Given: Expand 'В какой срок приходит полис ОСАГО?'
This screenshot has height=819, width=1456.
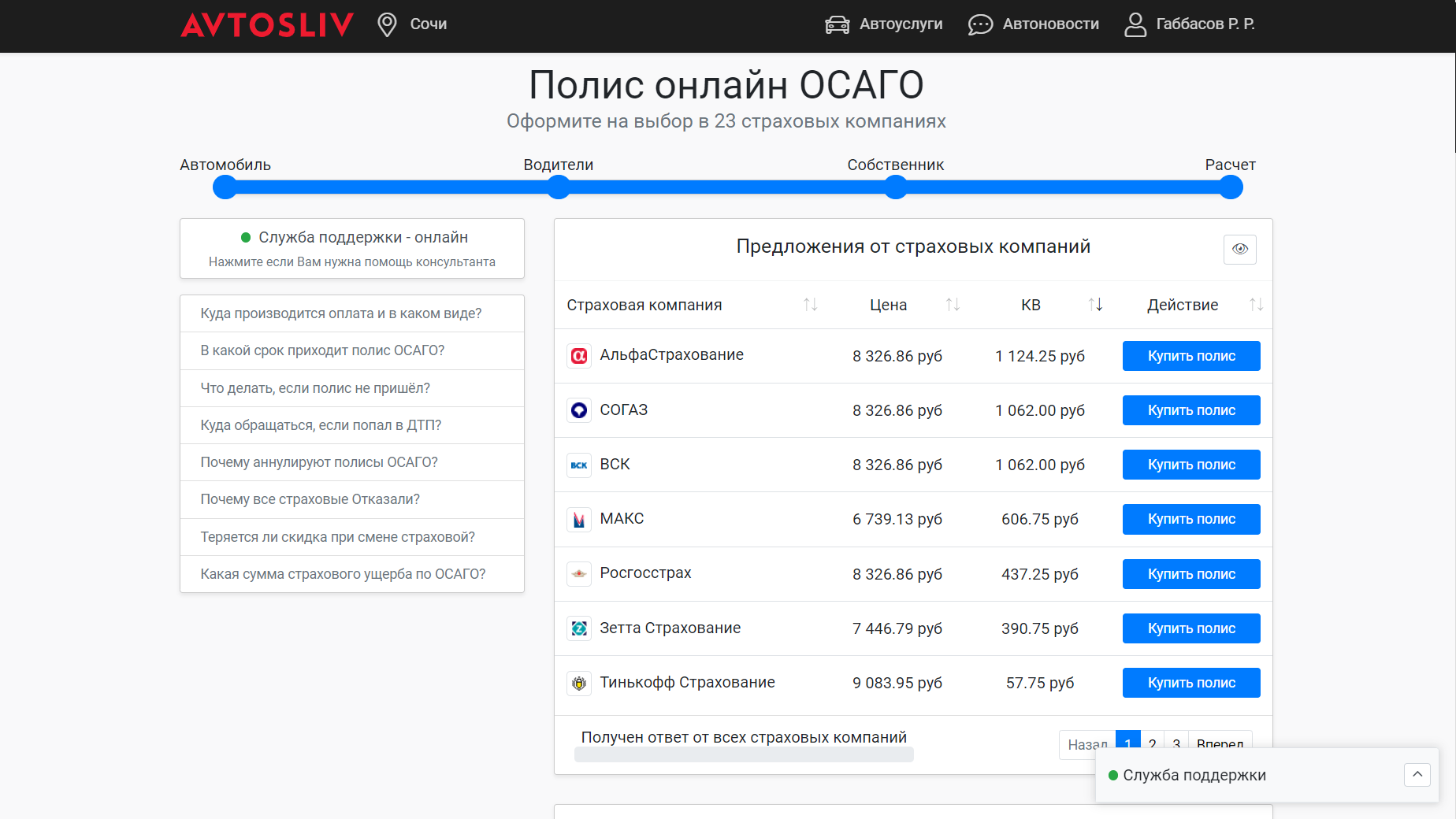Looking at the screenshot, I should click(x=352, y=350).
